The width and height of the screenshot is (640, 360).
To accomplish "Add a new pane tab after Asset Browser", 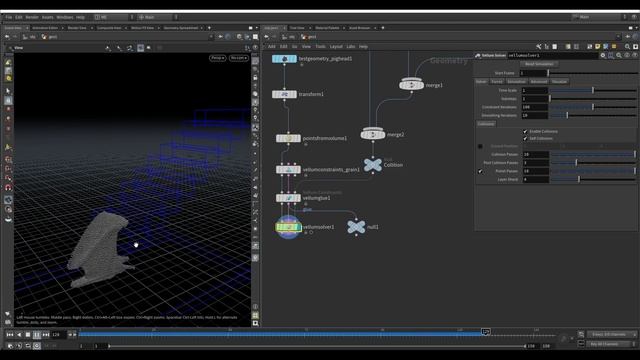I will (383, 28).
